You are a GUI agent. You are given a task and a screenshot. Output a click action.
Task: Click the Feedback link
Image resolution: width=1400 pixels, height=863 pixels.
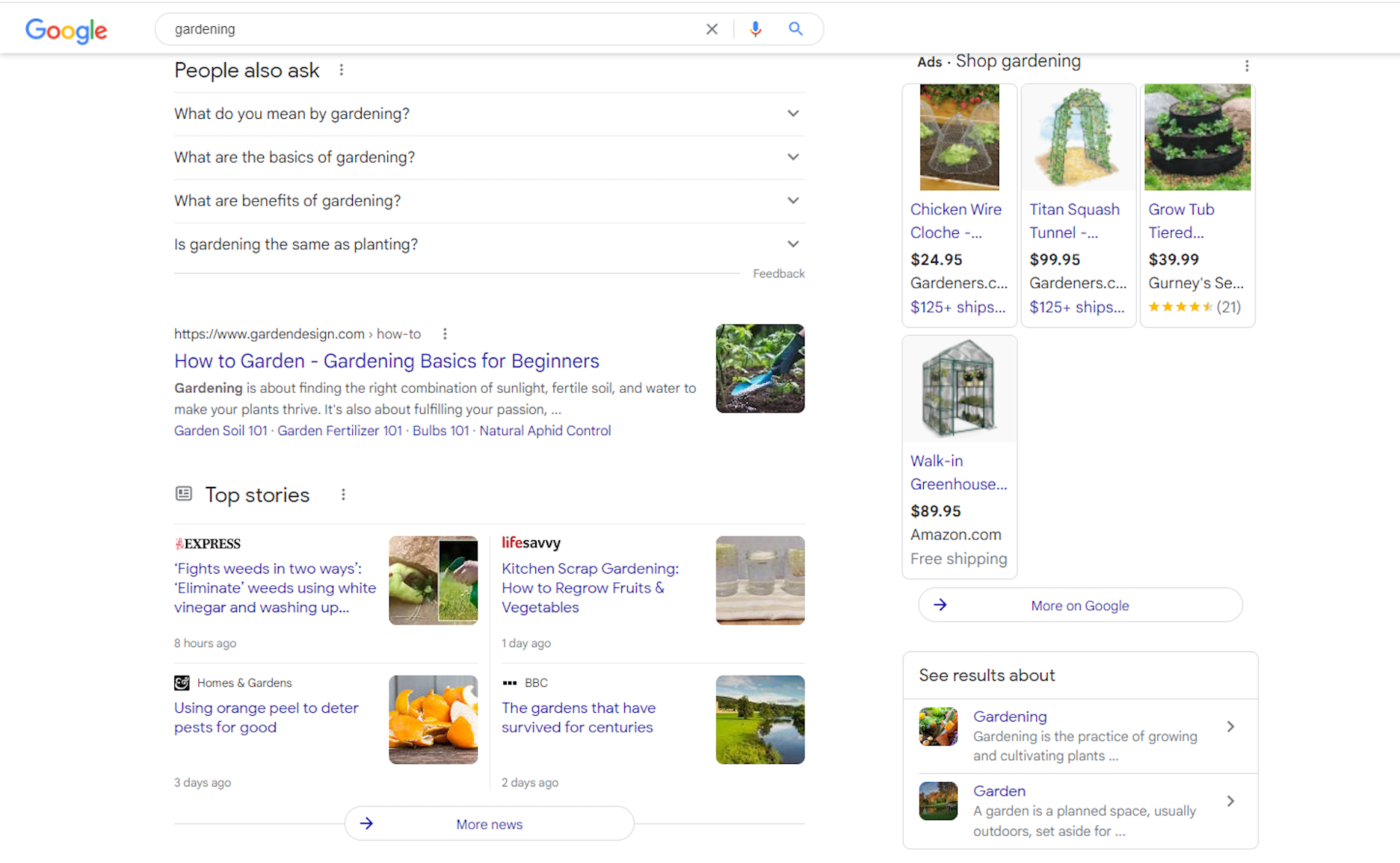point(779,273)
